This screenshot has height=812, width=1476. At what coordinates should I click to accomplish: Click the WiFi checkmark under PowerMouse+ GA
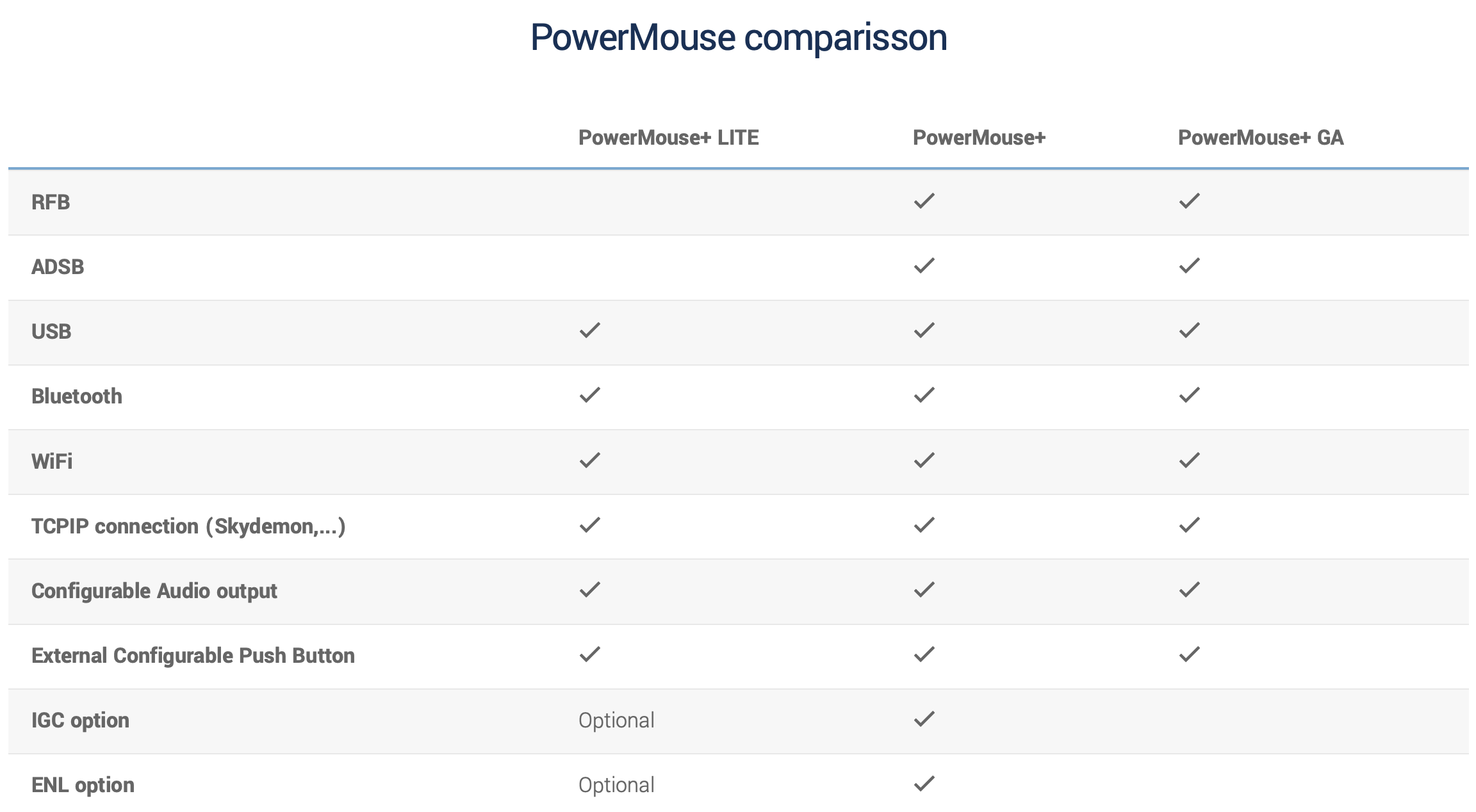(x=1189, y=460)
